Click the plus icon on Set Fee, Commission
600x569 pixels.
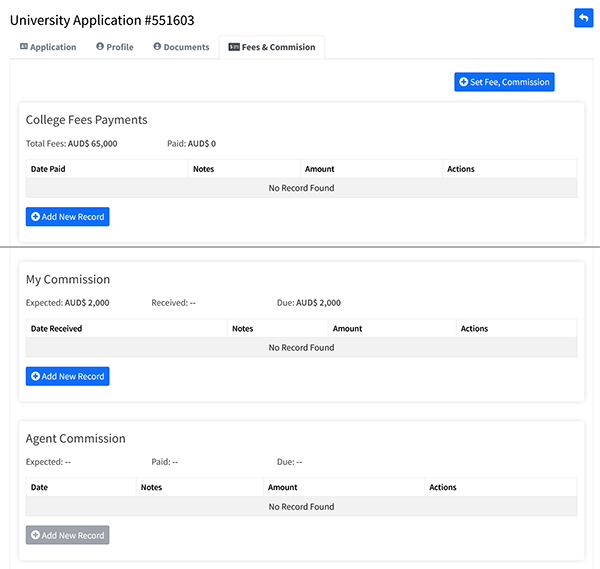pyautogui.click(x=464, y=82)
